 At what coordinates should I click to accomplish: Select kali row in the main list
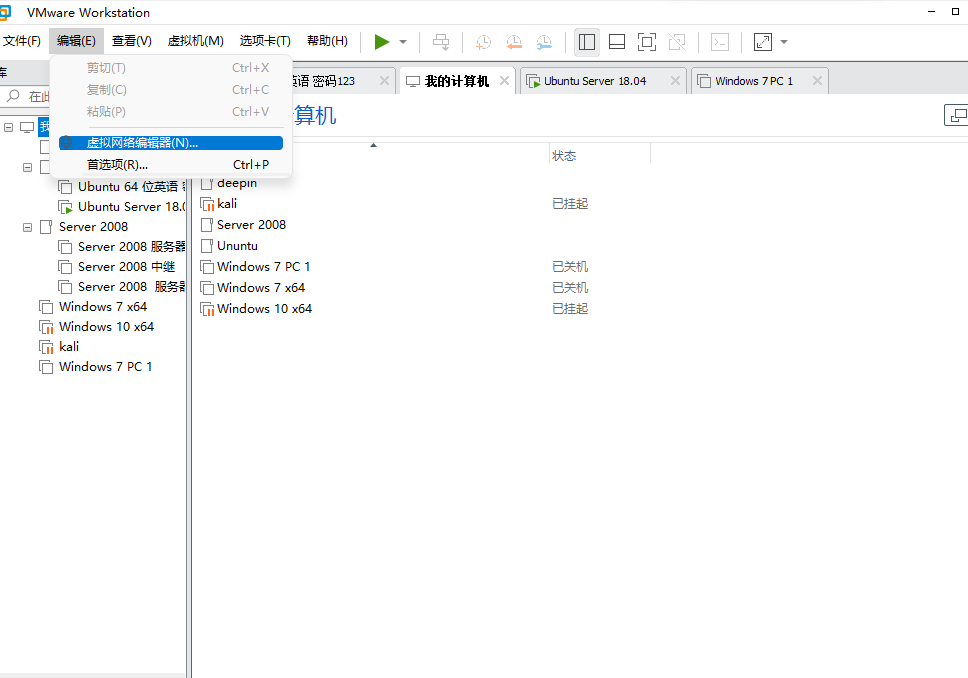219,204
